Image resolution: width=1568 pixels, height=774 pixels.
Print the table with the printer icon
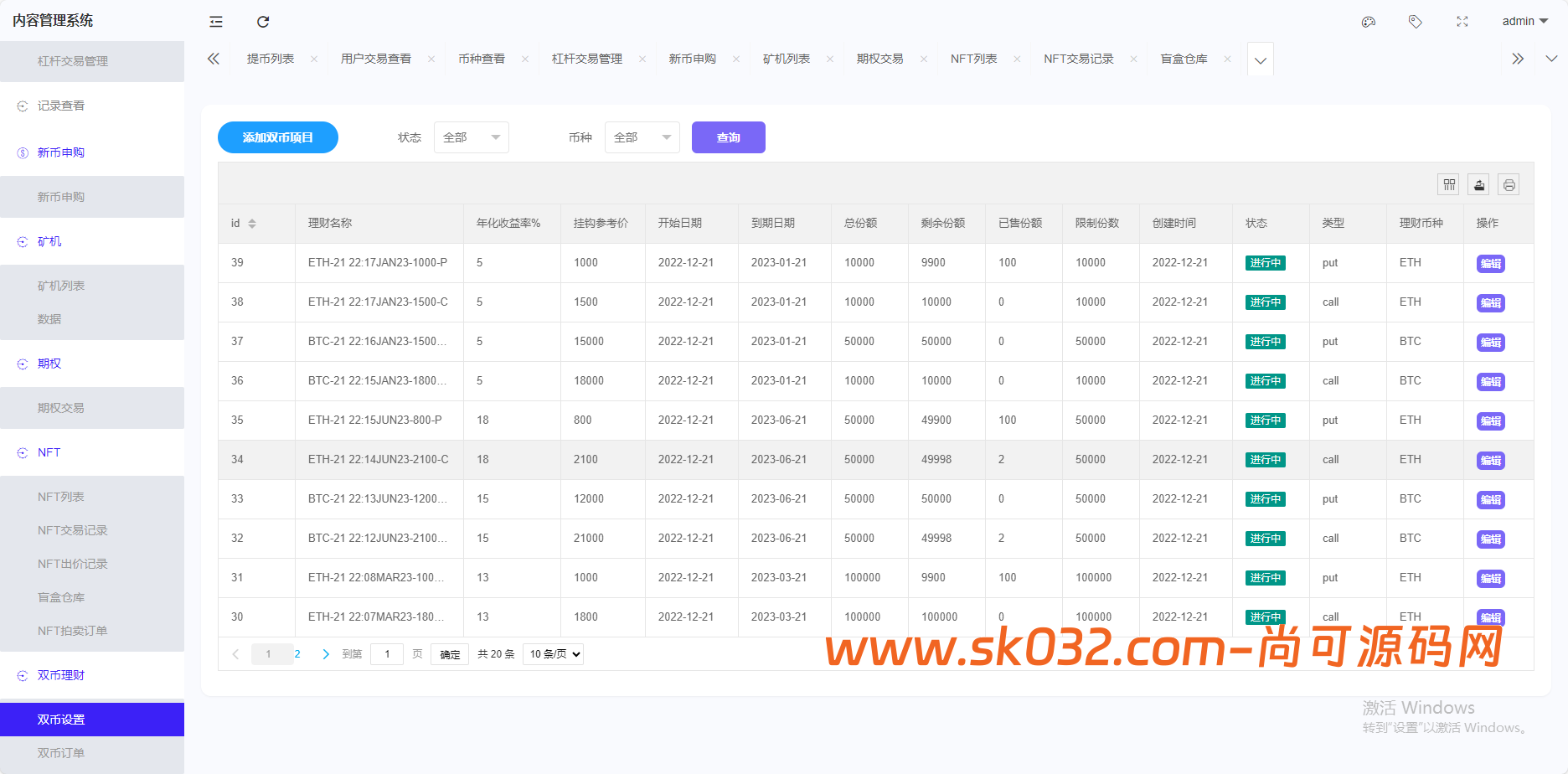click(1509, 184)
